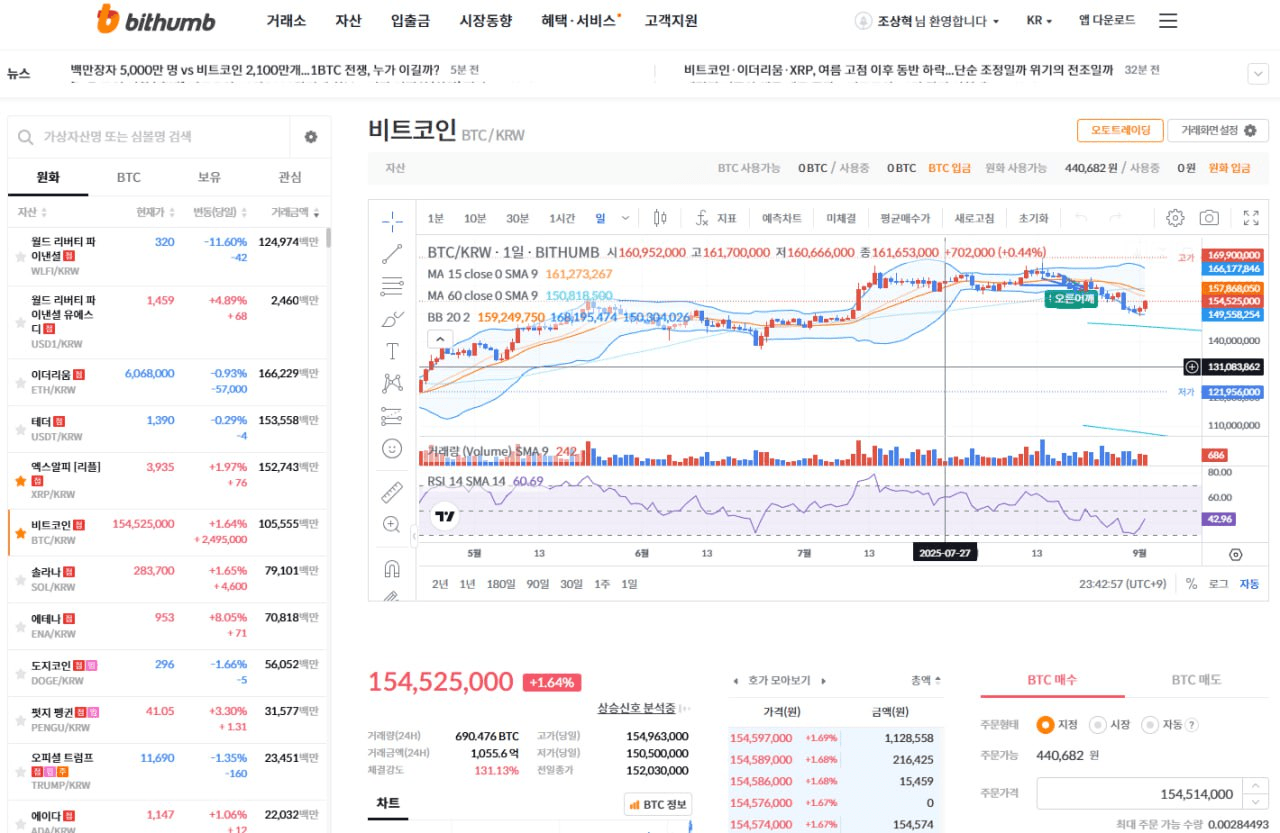The width and height of the screenshot is (1280, 833).
Task: Click the 오토트레이딩 button
Action: (x=1120, y=130)
